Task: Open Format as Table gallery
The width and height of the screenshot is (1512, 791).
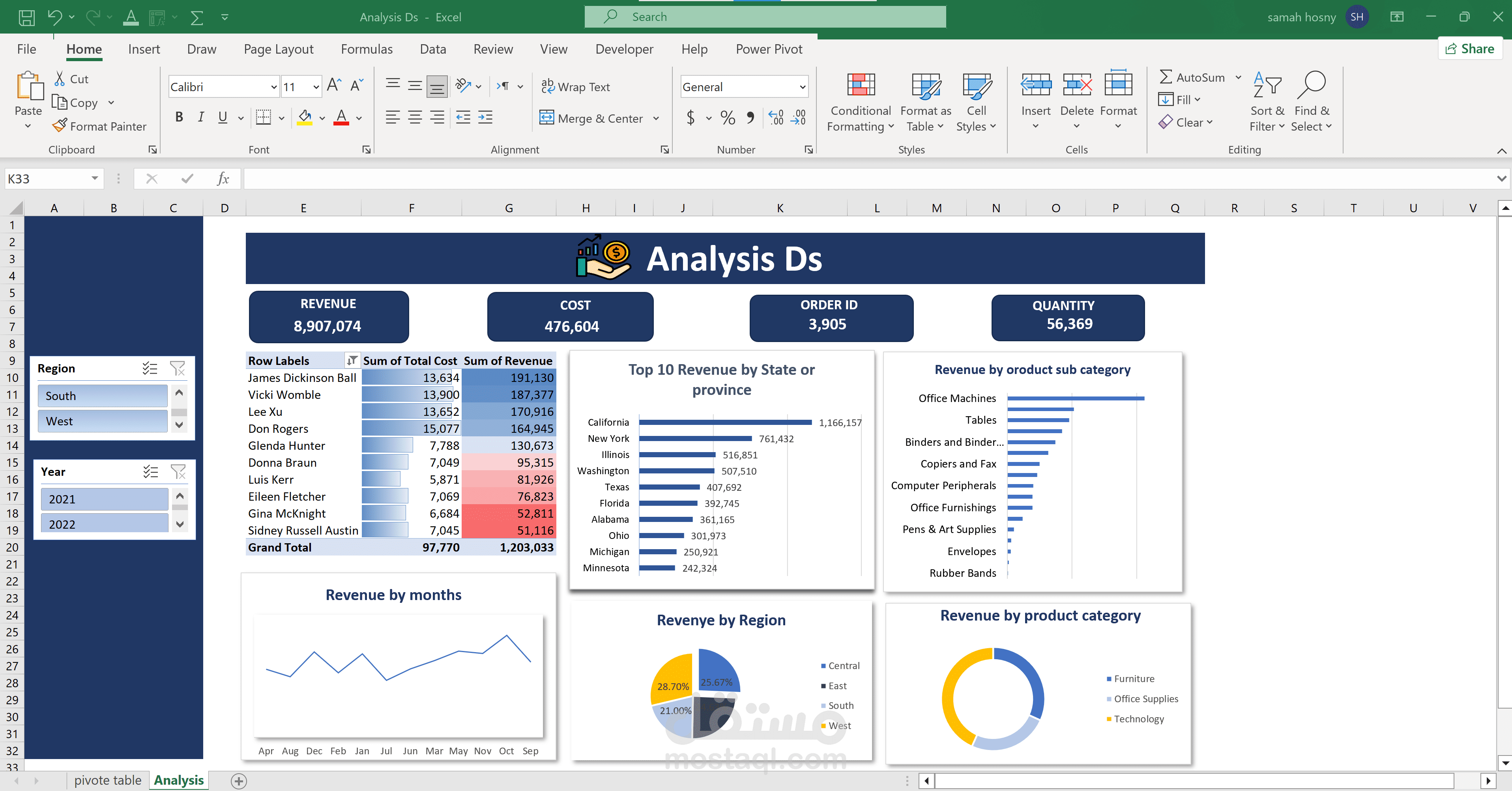Action: (x=926, y=103)
